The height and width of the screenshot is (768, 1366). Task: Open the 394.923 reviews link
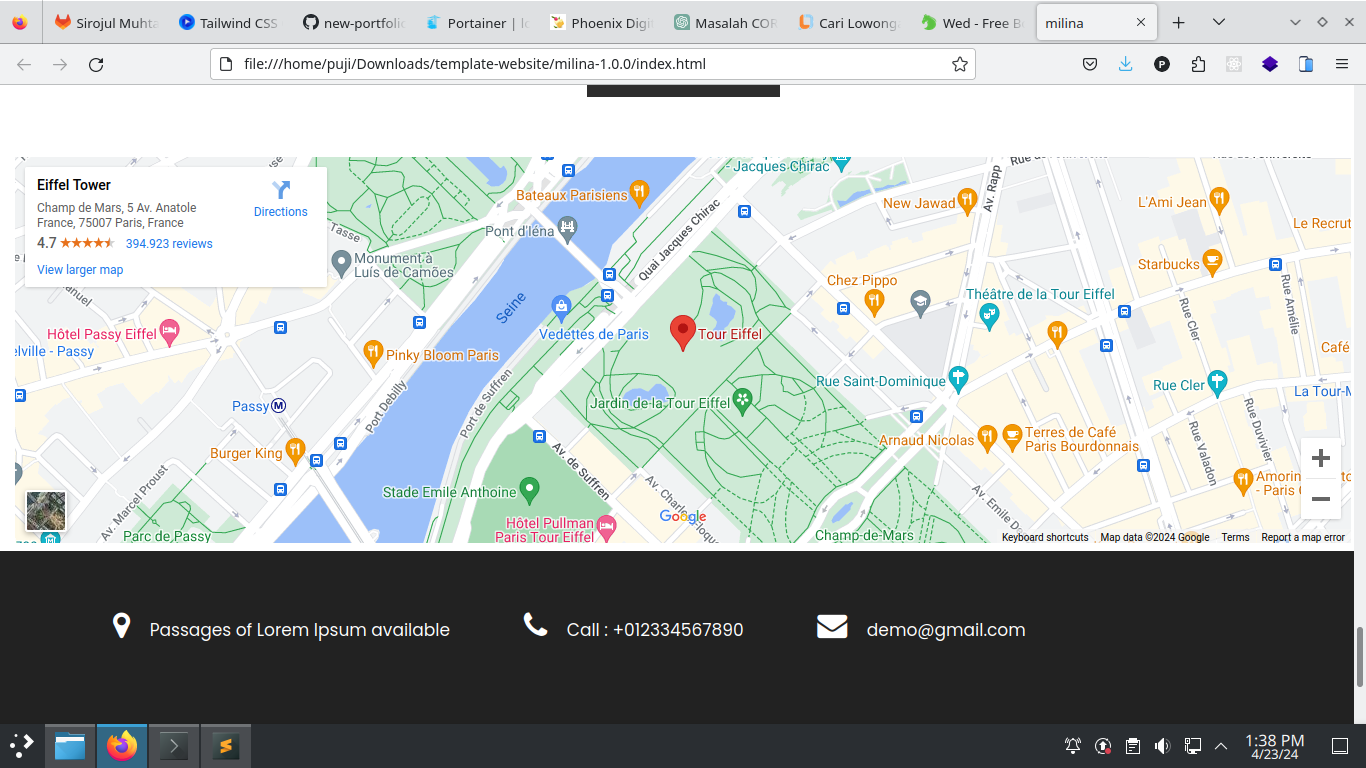coord(169,244)
